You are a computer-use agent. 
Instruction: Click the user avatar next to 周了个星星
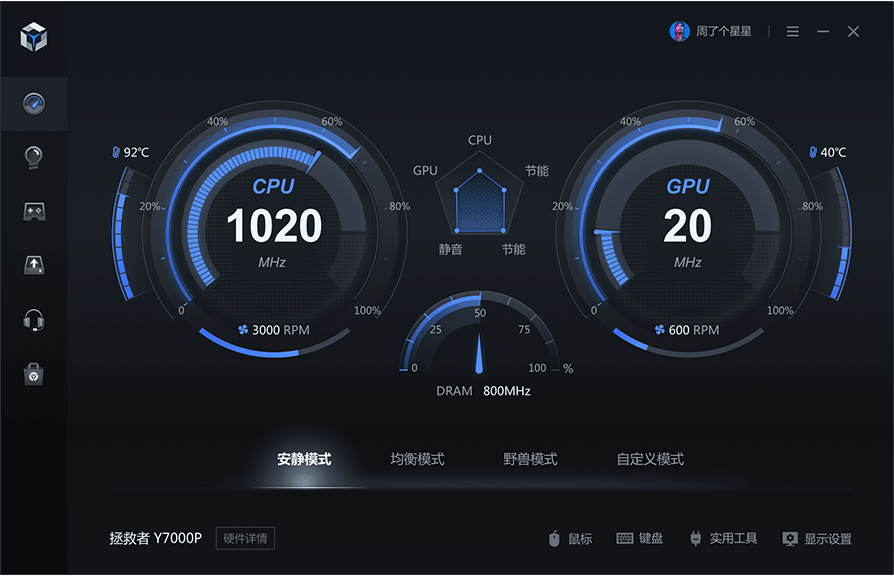click(679, 31)
